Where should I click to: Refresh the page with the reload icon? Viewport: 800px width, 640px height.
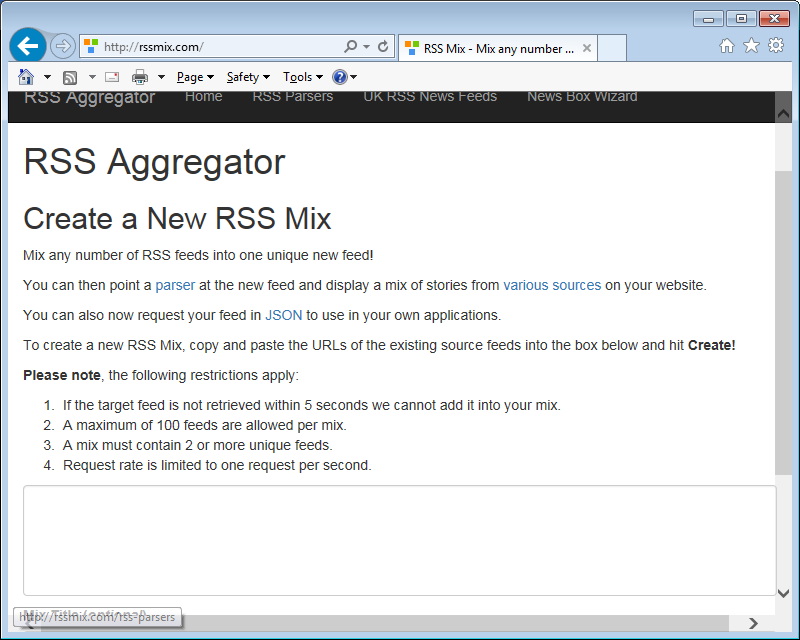click(x=383, y=47)
